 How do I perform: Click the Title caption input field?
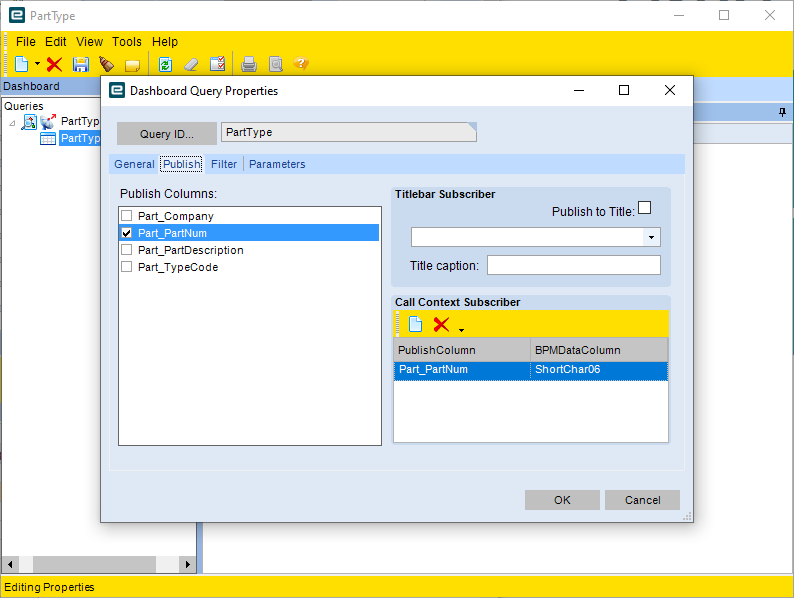pos(574,265)
